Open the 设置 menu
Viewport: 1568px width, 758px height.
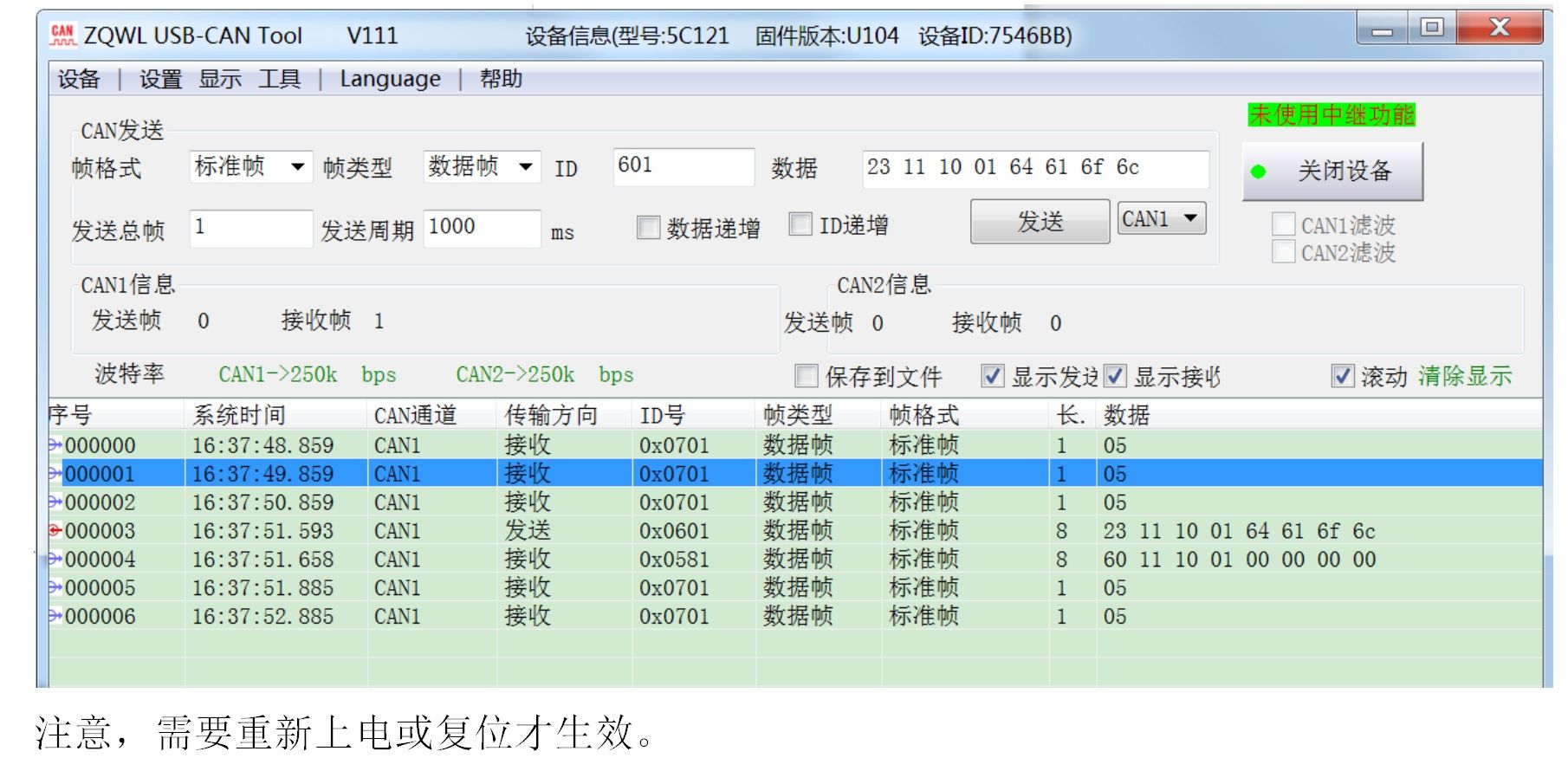click(160, 79)
